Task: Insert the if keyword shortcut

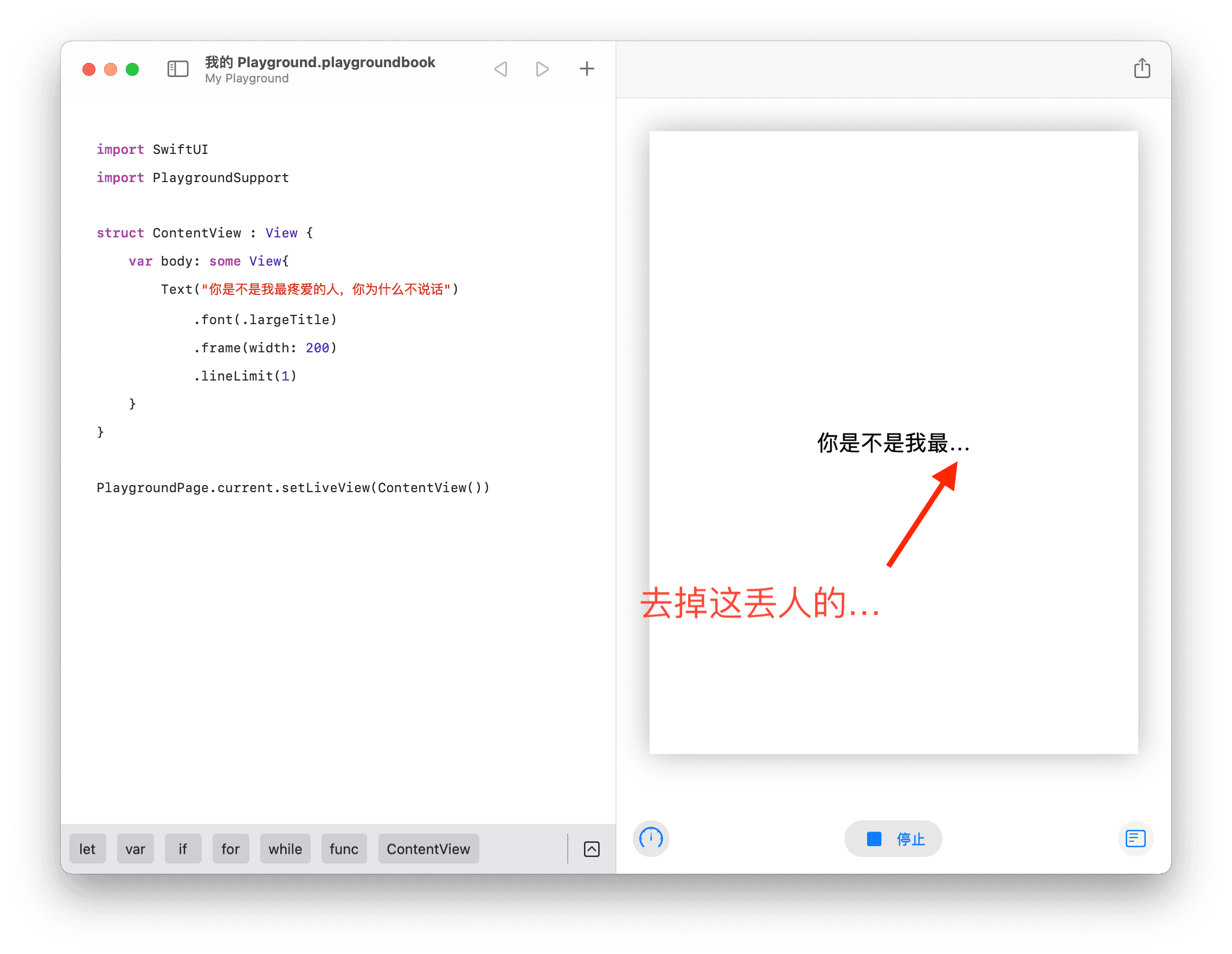Action: (183, 848)
